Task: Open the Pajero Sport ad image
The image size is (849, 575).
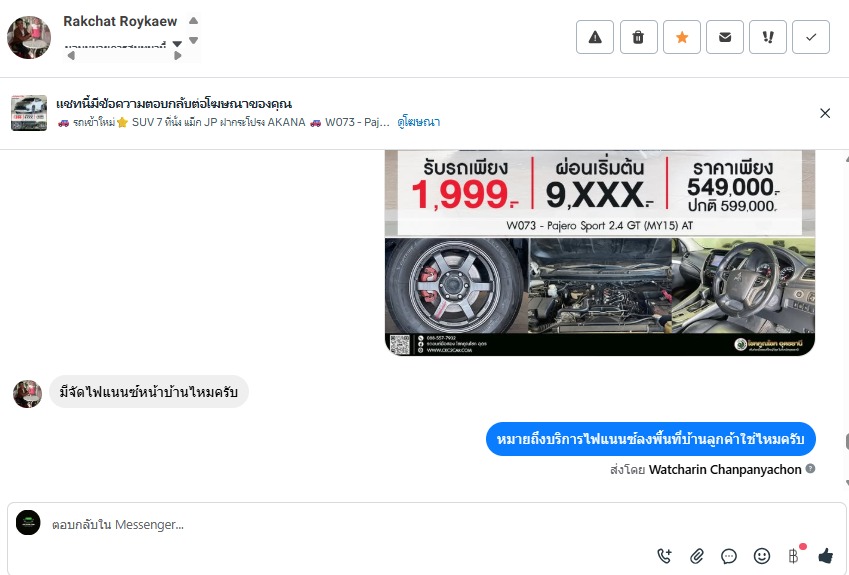Action: coord(599,253)
